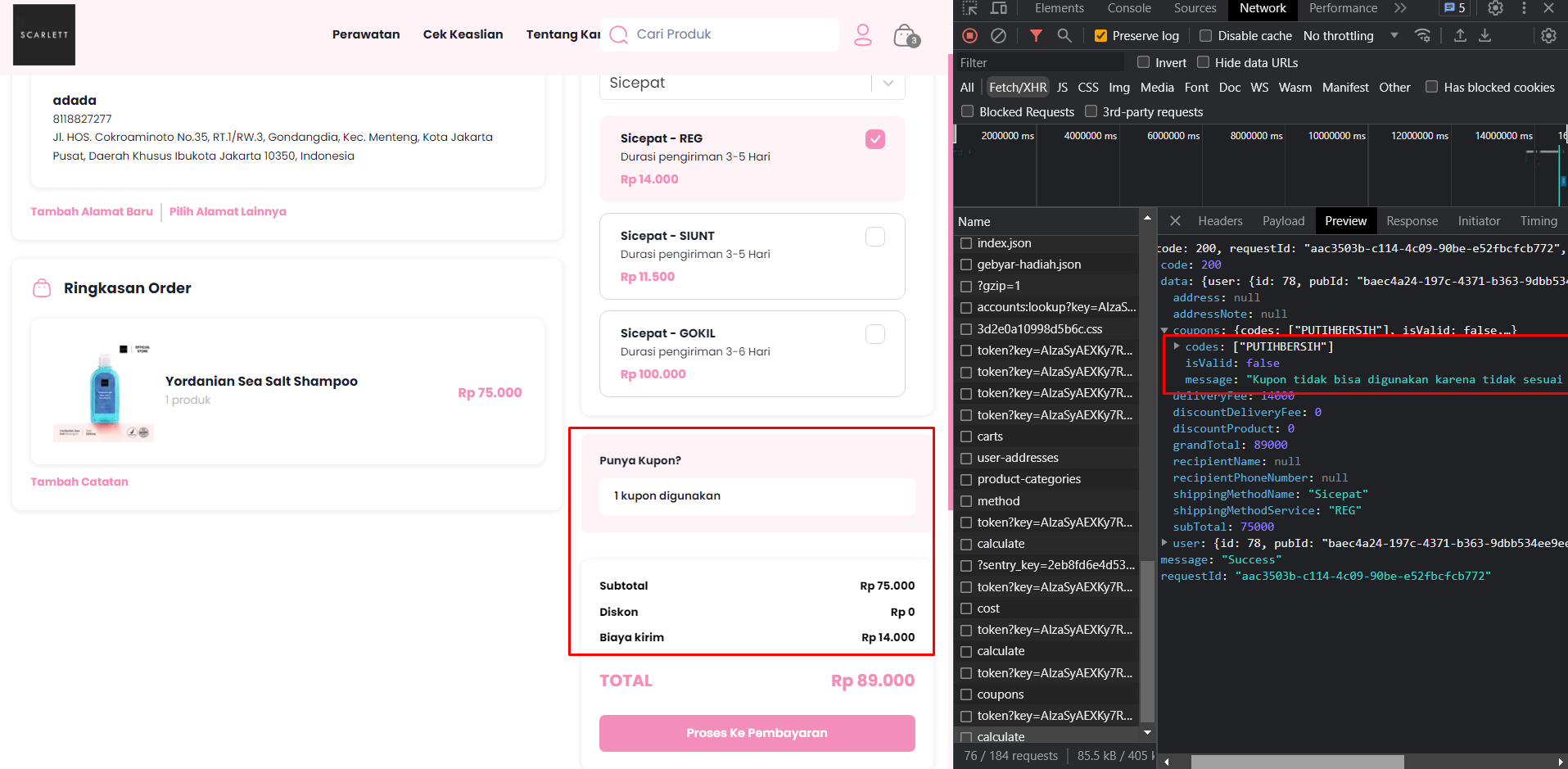
Task: Open the Sicepat courier dropdown
Action: (x=752, y=83)
